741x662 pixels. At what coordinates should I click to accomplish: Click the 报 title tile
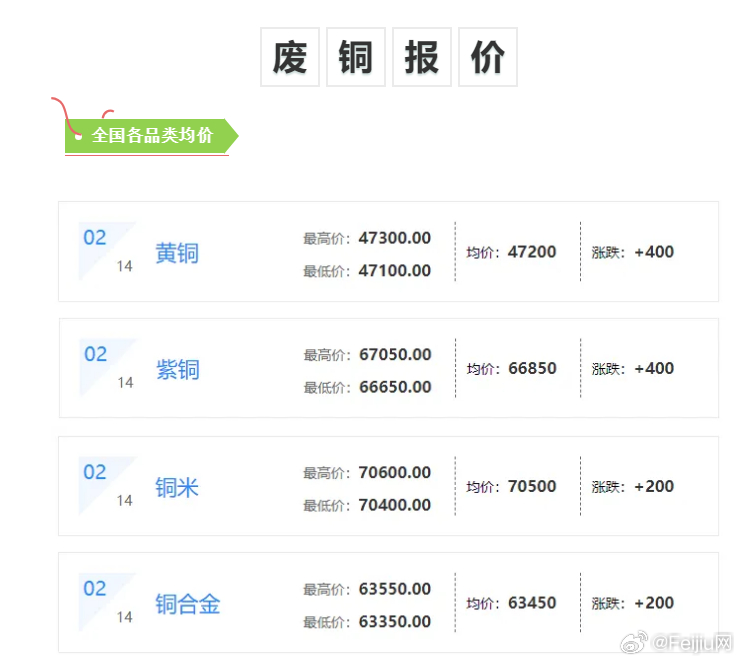point(422,57)
